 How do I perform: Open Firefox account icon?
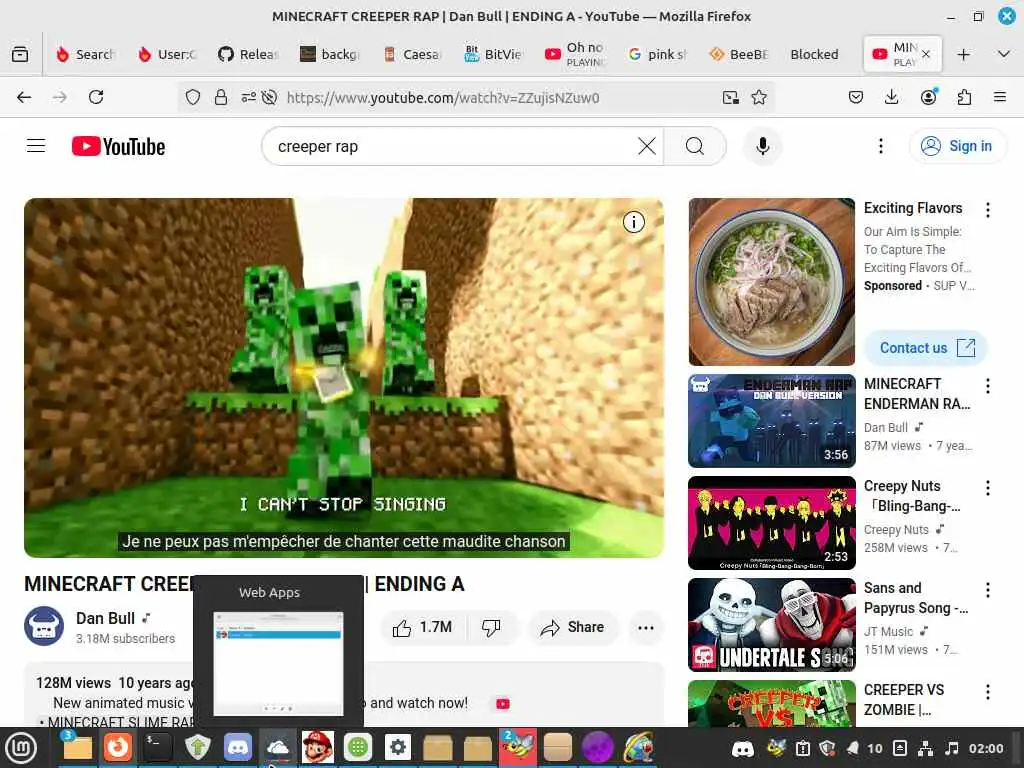[x=928, y=98]
